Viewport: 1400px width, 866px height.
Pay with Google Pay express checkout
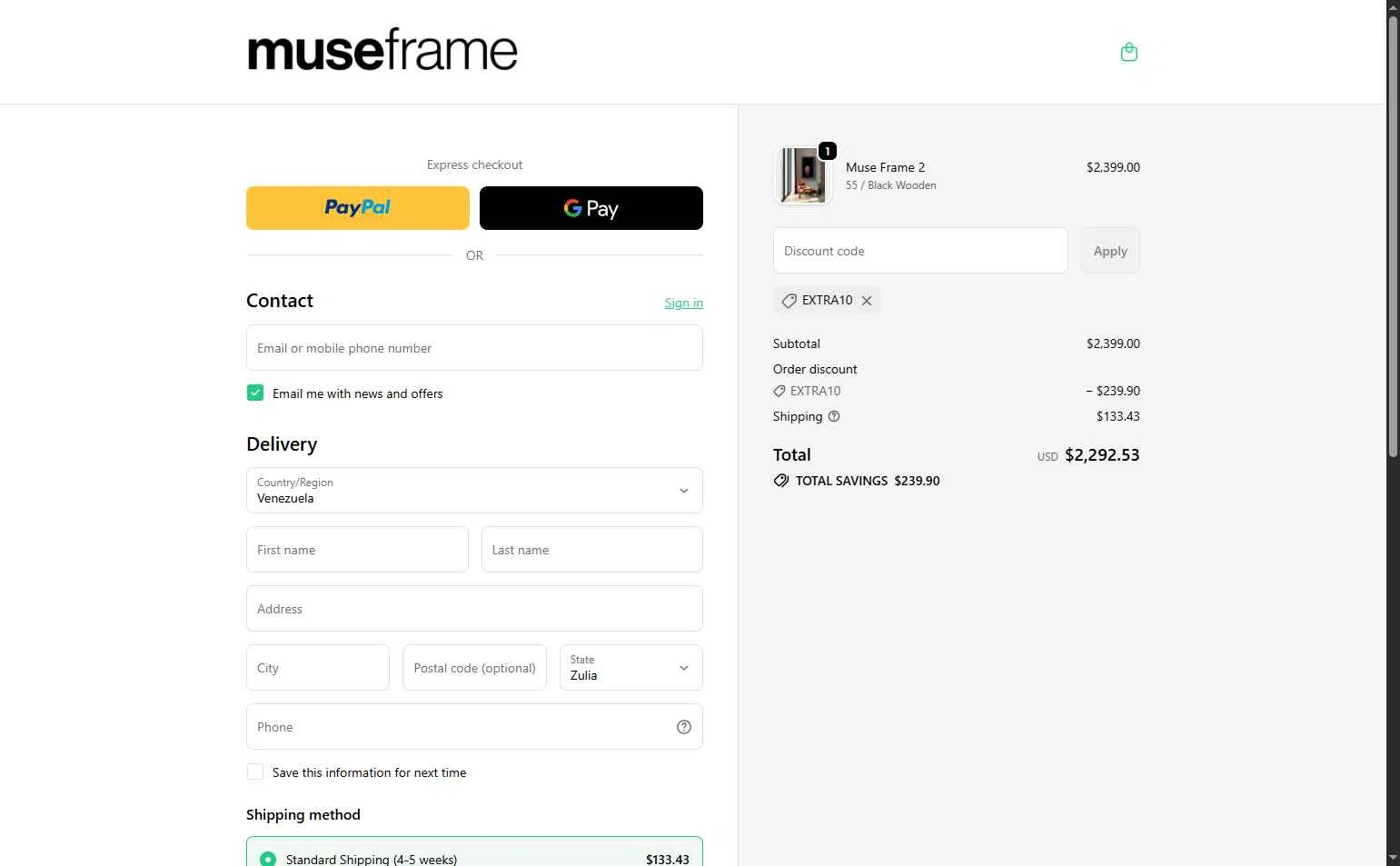(x=591, y=208)
